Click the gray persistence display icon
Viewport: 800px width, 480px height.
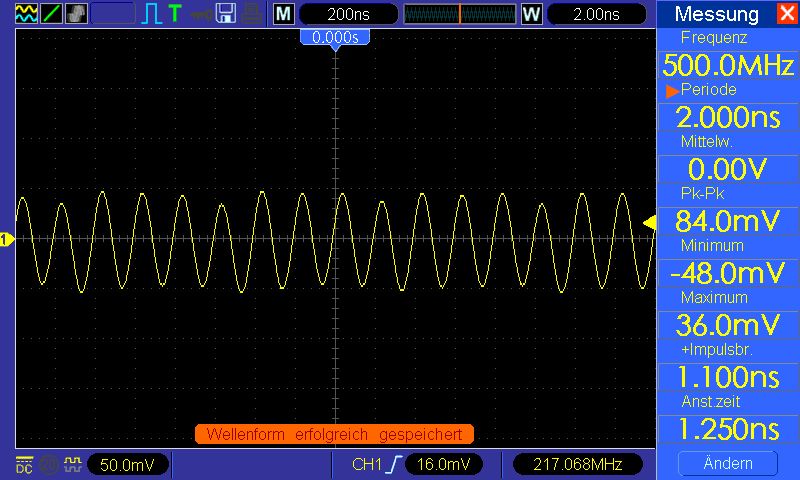click(77, 13)
